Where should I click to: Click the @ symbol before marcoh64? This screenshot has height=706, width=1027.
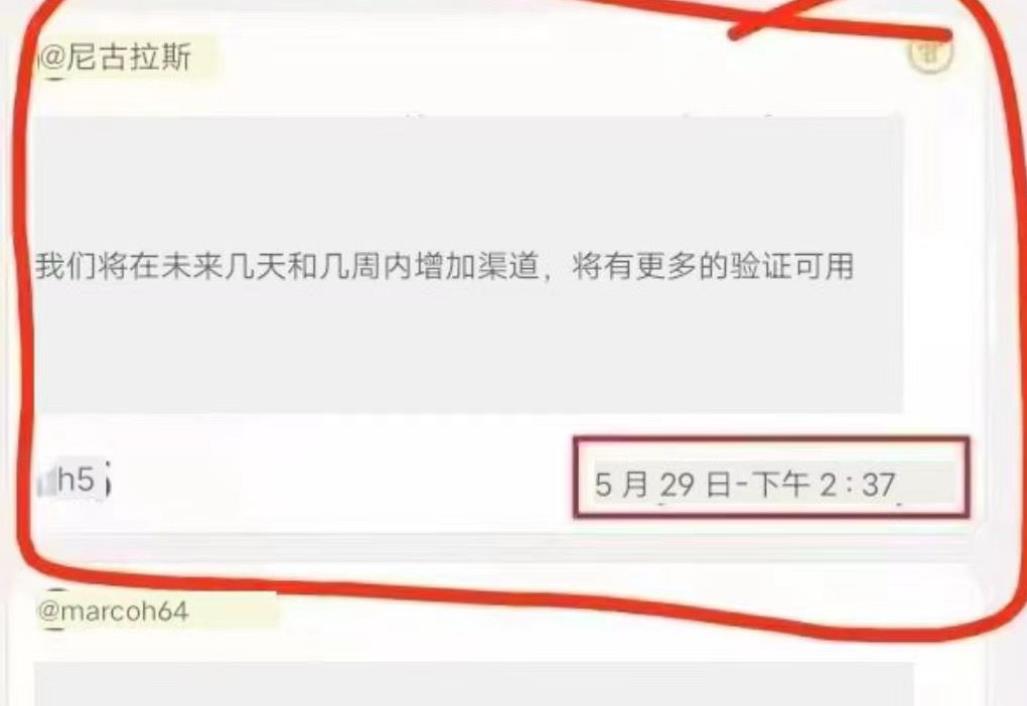pyautogui.click(x=50, y=611)
